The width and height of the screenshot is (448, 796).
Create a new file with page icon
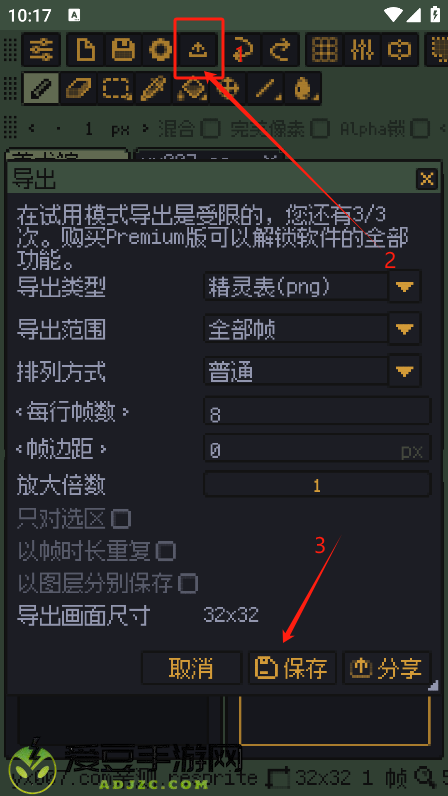85,50
